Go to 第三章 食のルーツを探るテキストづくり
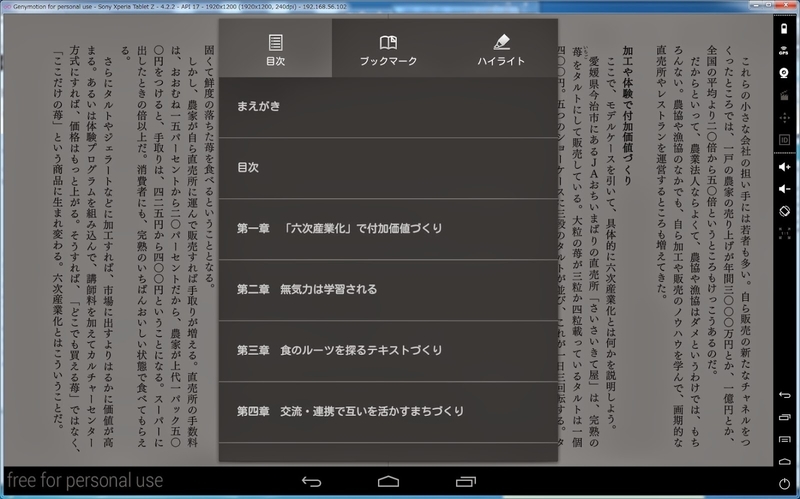The image size is (800, 499). point(388,351)
